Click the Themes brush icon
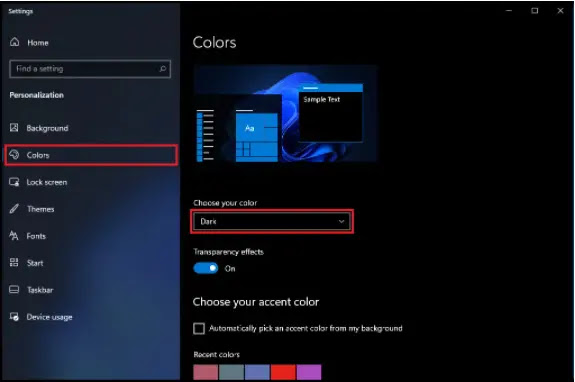575x382 pixels. coord(14,209)
